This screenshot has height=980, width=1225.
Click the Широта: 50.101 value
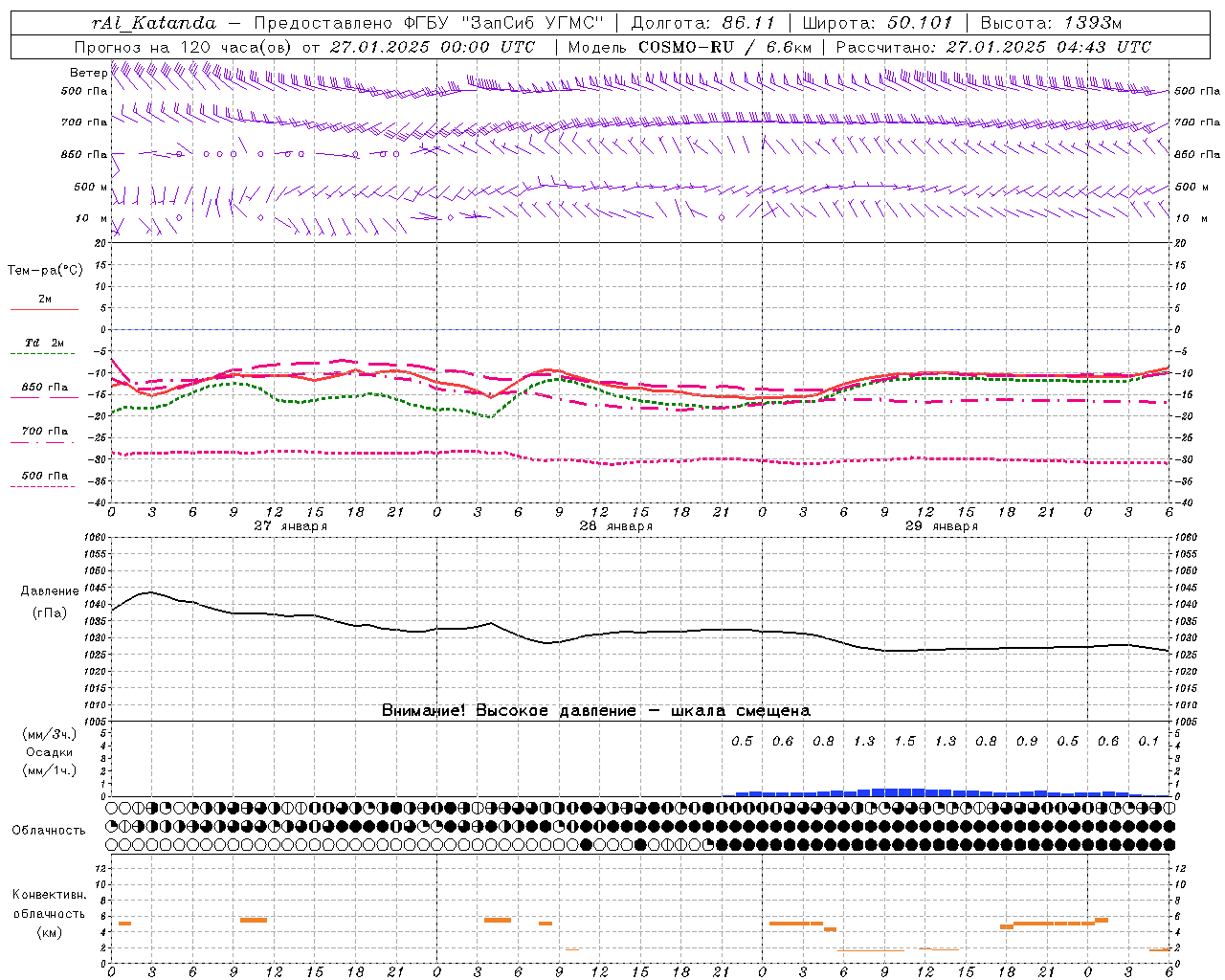[877, 23]
